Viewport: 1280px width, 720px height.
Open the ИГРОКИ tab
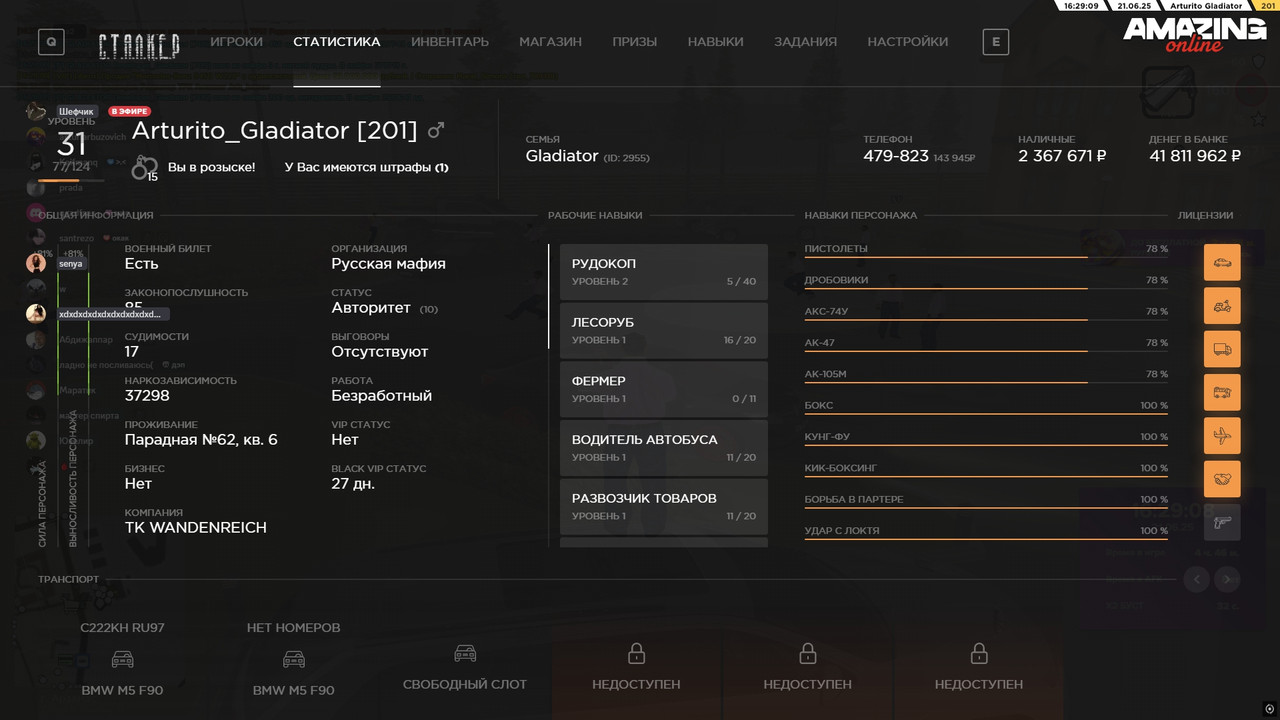click(237, 42)
